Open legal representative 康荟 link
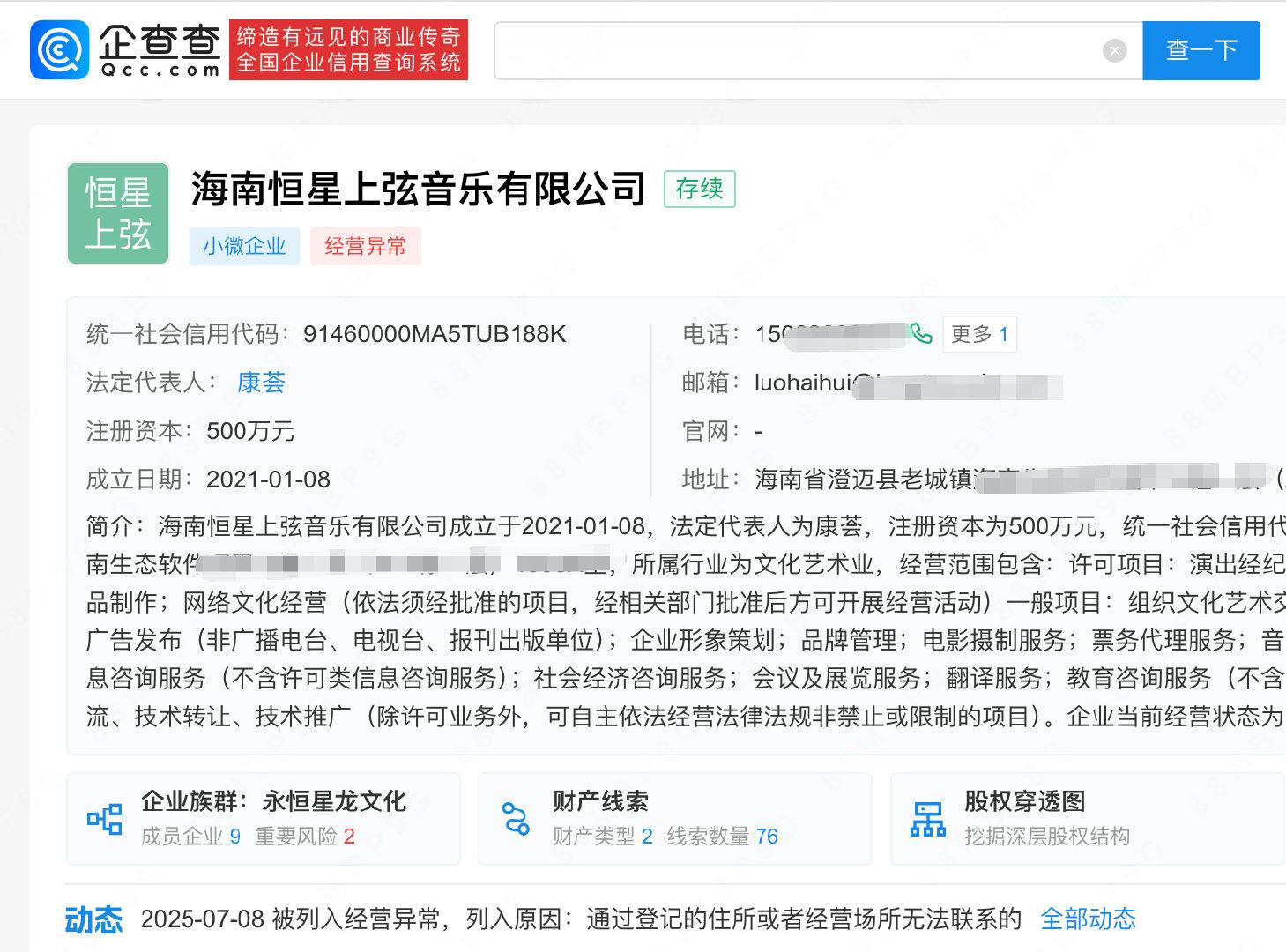The width and height of the screenshot is (1286, 952). coord(261,383)
